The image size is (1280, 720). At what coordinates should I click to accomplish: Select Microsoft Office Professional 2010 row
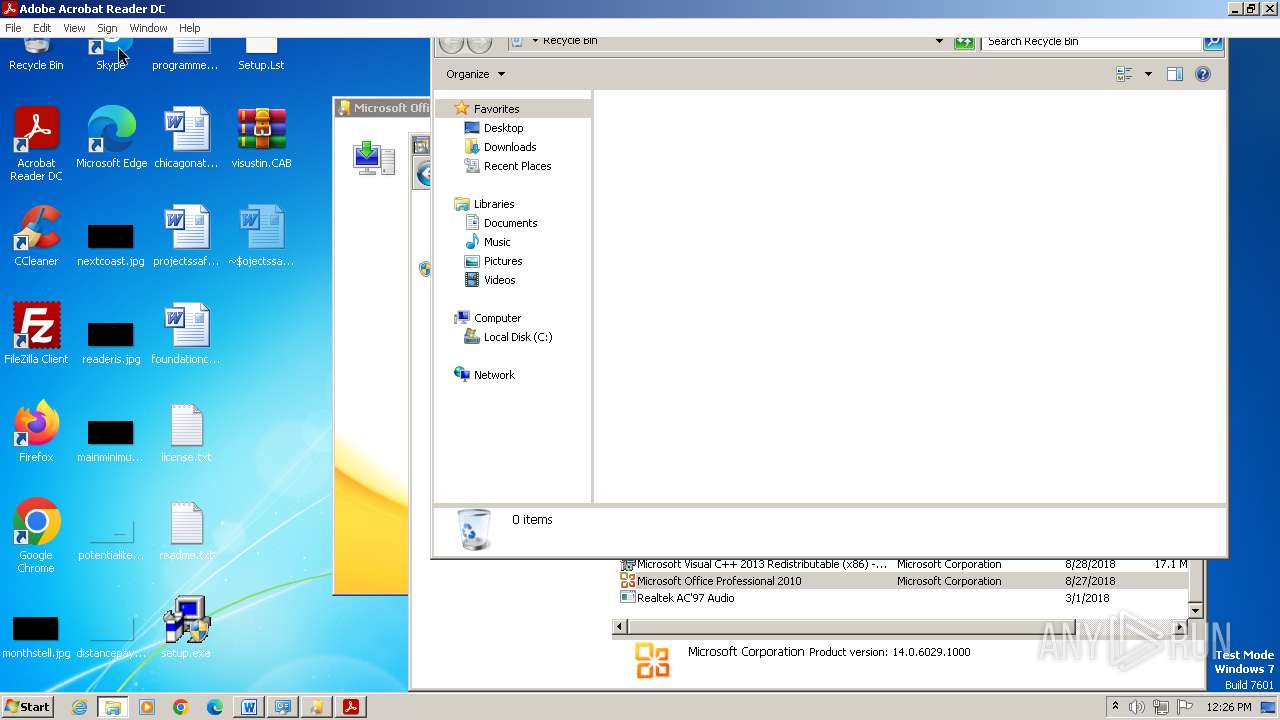[x=903, y=581]
